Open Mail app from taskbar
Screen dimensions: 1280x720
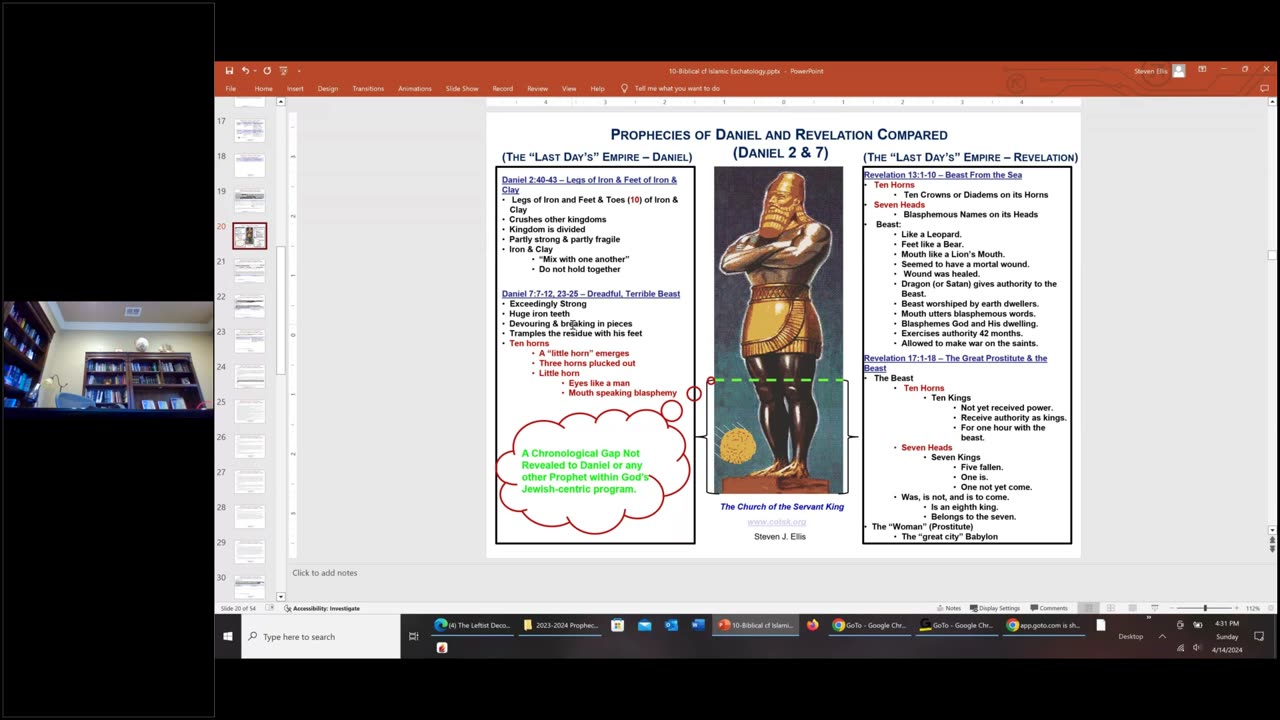pyautogui.click(x=644, y=626)
